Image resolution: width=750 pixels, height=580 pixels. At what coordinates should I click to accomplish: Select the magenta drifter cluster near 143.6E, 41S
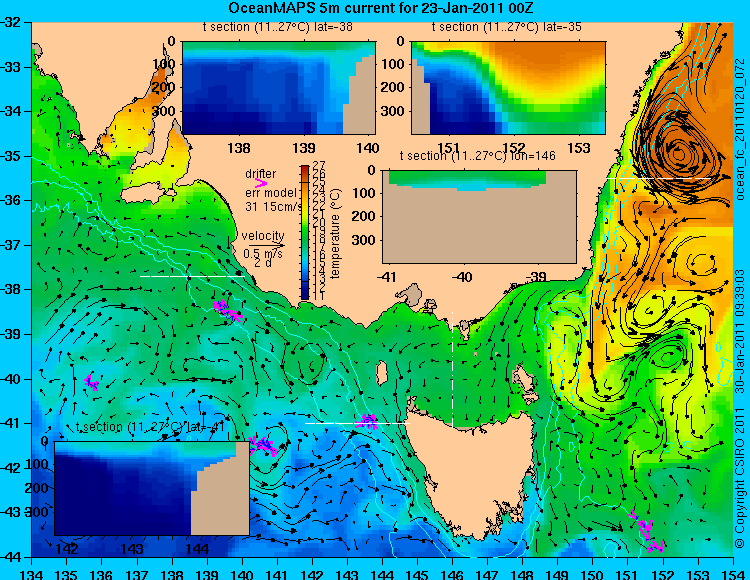click(x=367, y=421)
